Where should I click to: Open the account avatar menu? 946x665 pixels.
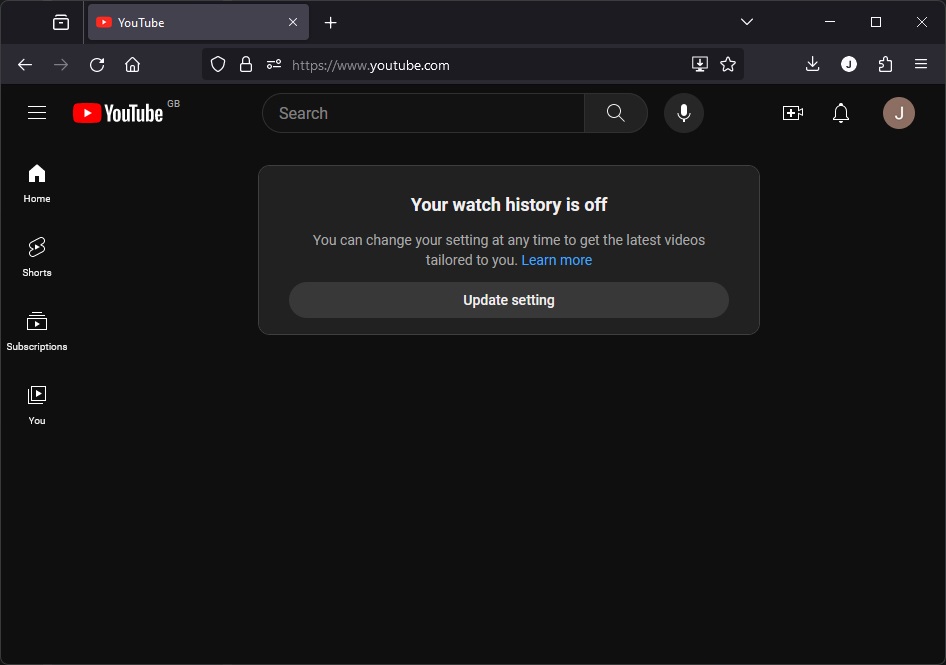pos(898,113)
